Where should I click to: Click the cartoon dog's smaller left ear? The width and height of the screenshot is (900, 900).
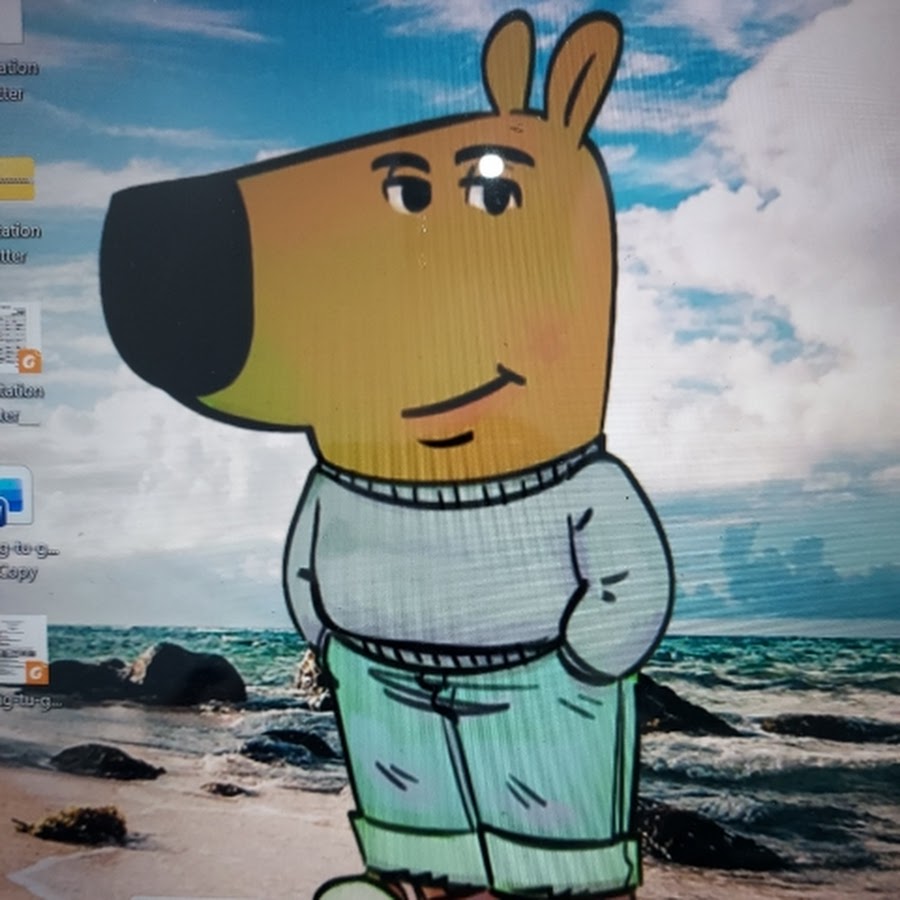pos(508,62)
